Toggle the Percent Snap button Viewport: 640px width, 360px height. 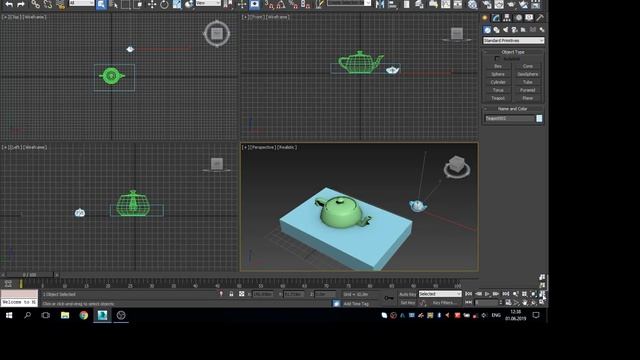(x=293, y=4)
